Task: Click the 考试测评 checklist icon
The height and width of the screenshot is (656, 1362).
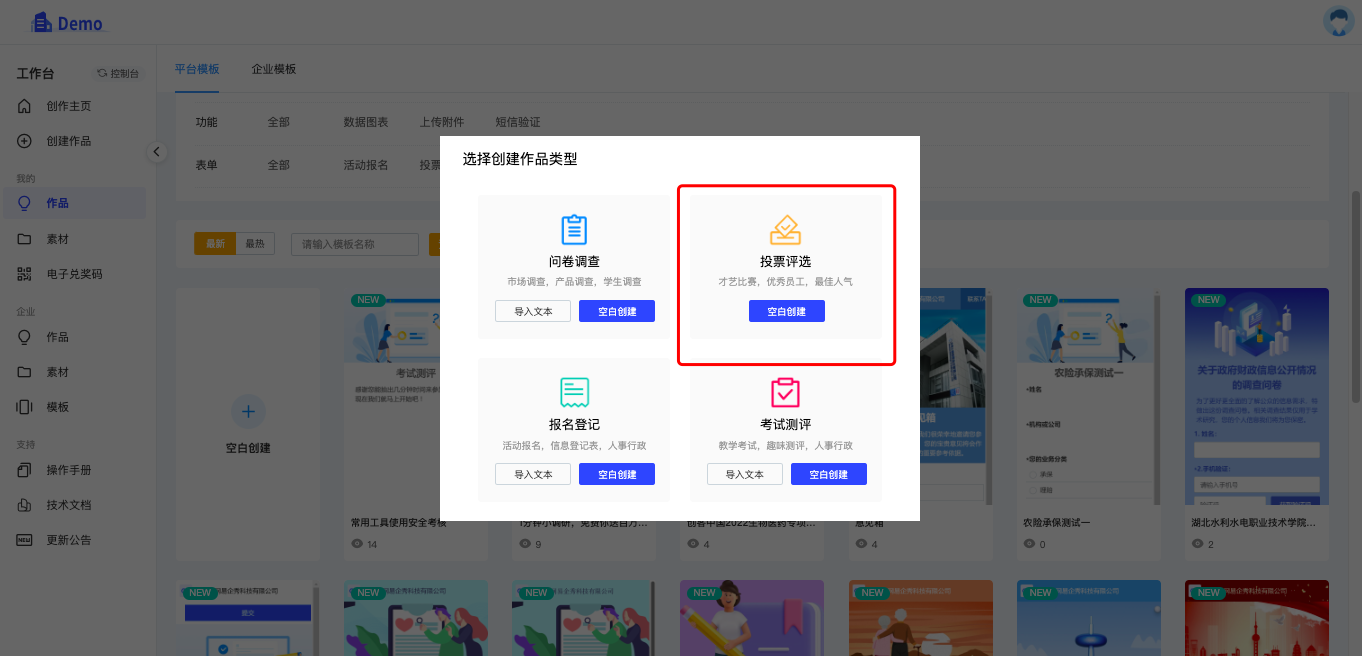Action: coord(785,392)
